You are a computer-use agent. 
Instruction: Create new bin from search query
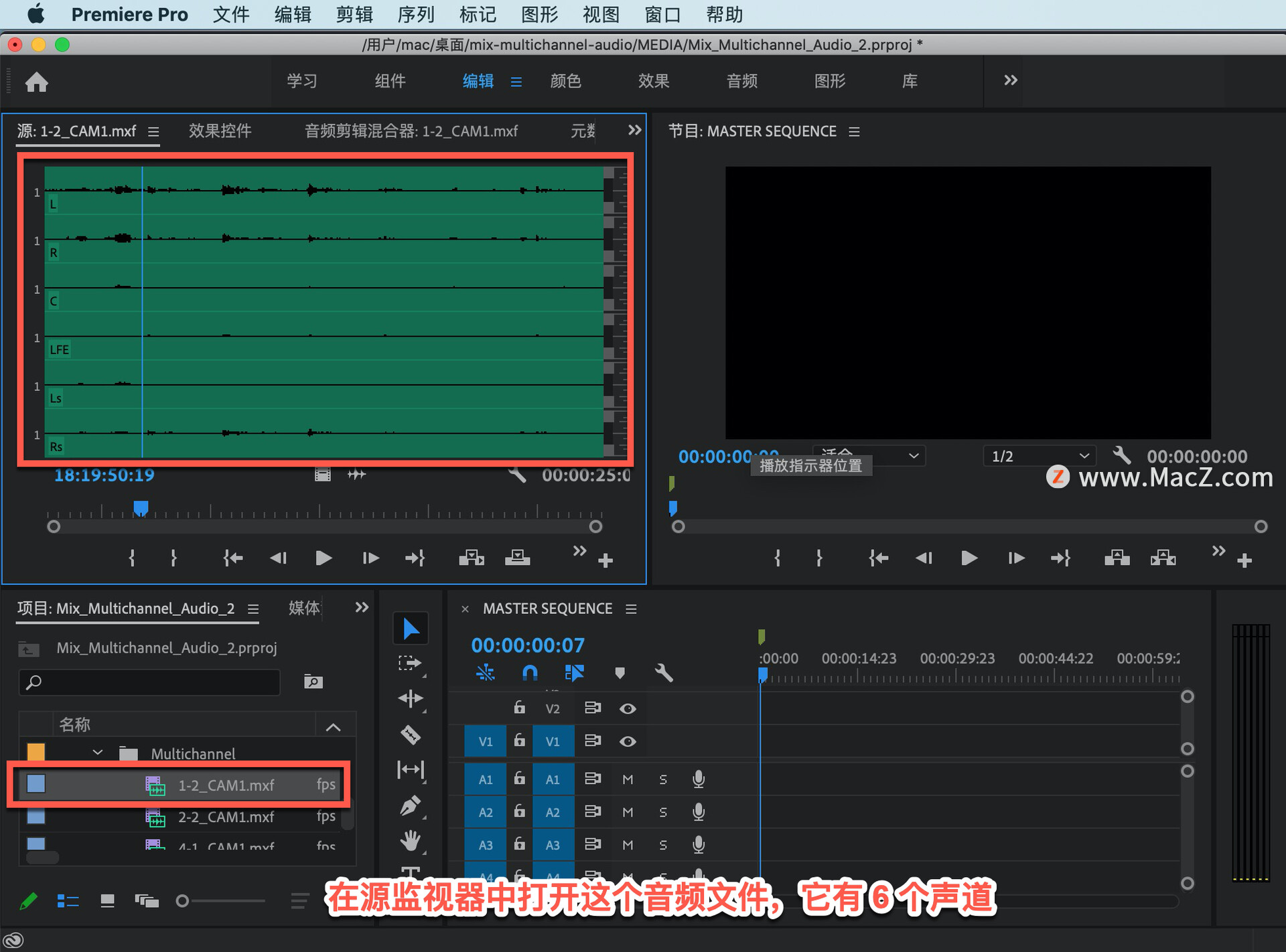coord(313,682)
